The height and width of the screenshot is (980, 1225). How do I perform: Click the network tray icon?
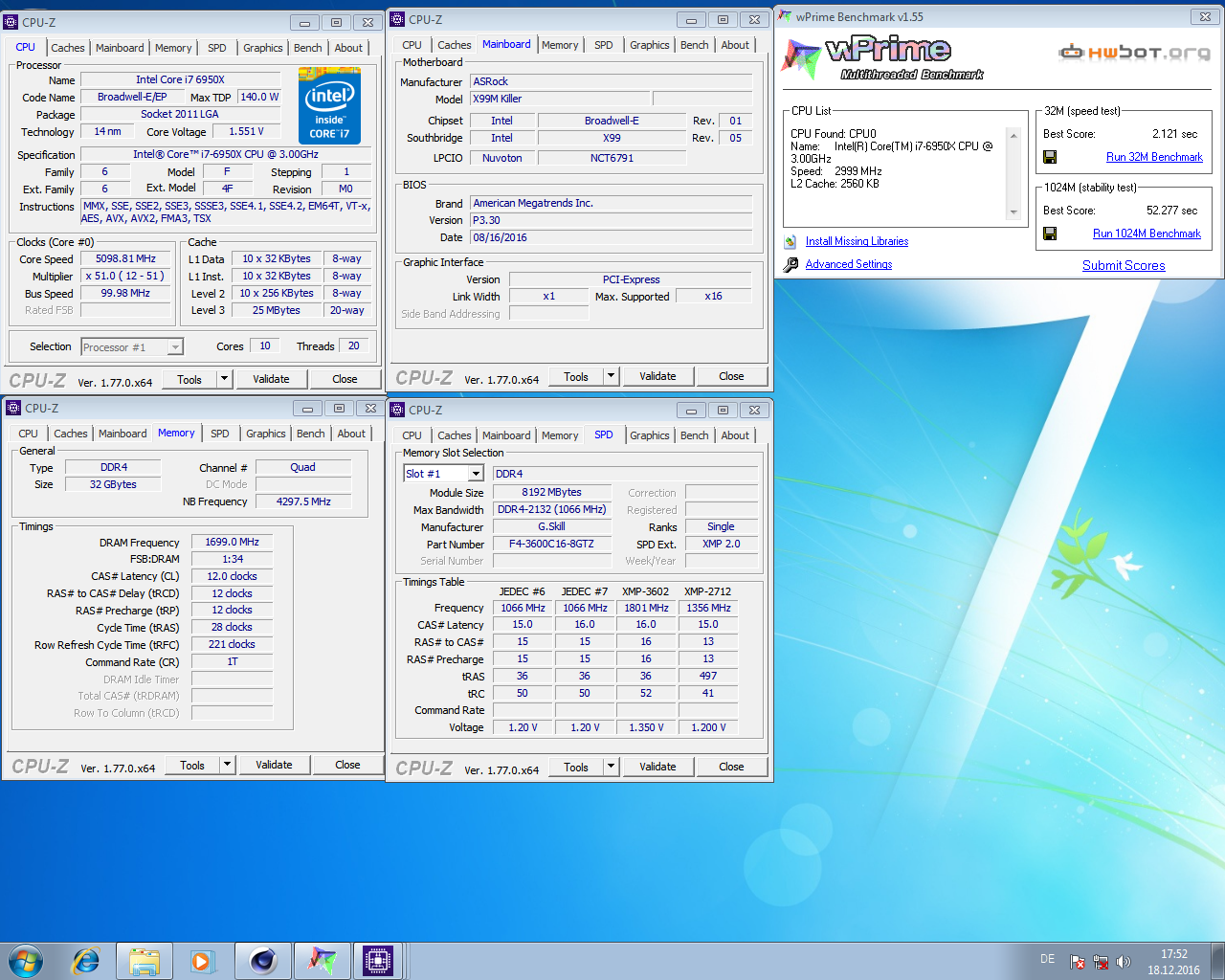[1101, 962]
